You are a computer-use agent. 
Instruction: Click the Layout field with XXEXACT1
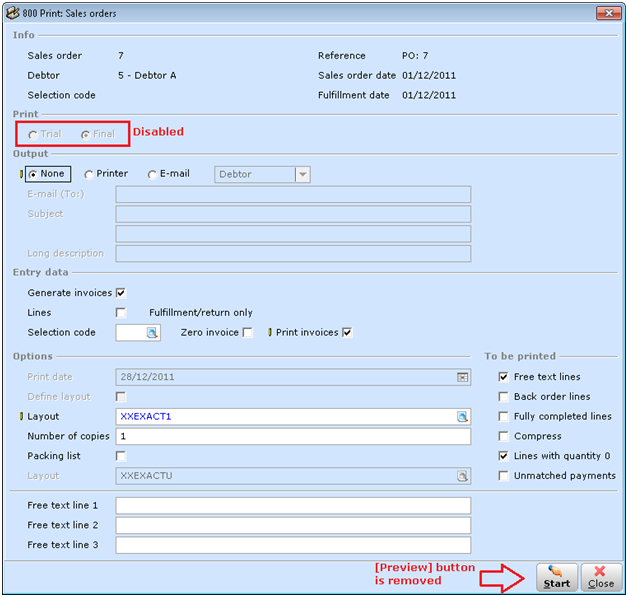click(293, 417)
